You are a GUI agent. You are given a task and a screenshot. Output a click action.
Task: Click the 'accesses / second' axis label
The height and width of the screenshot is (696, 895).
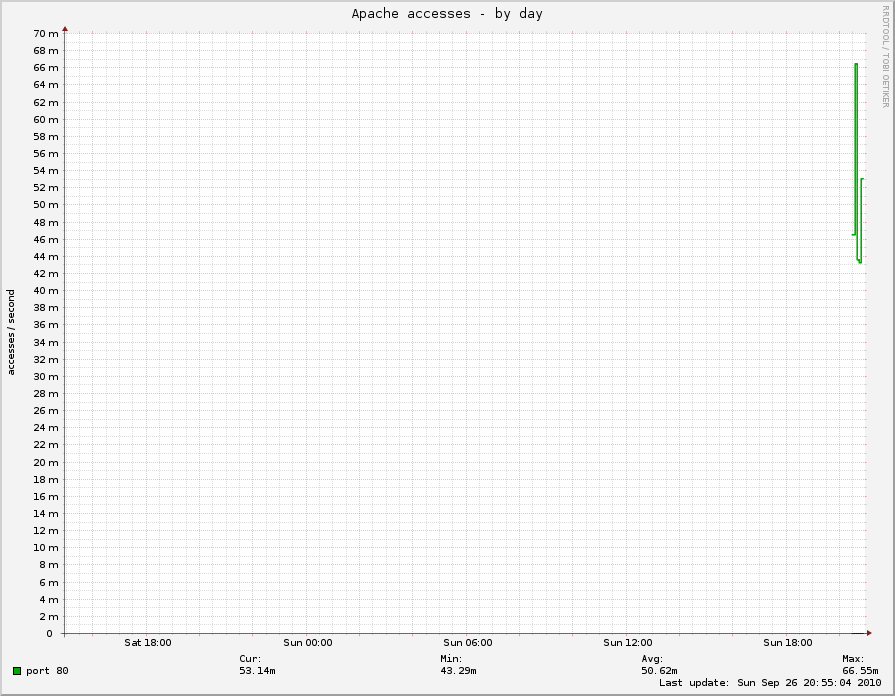(x=11, y=332)
